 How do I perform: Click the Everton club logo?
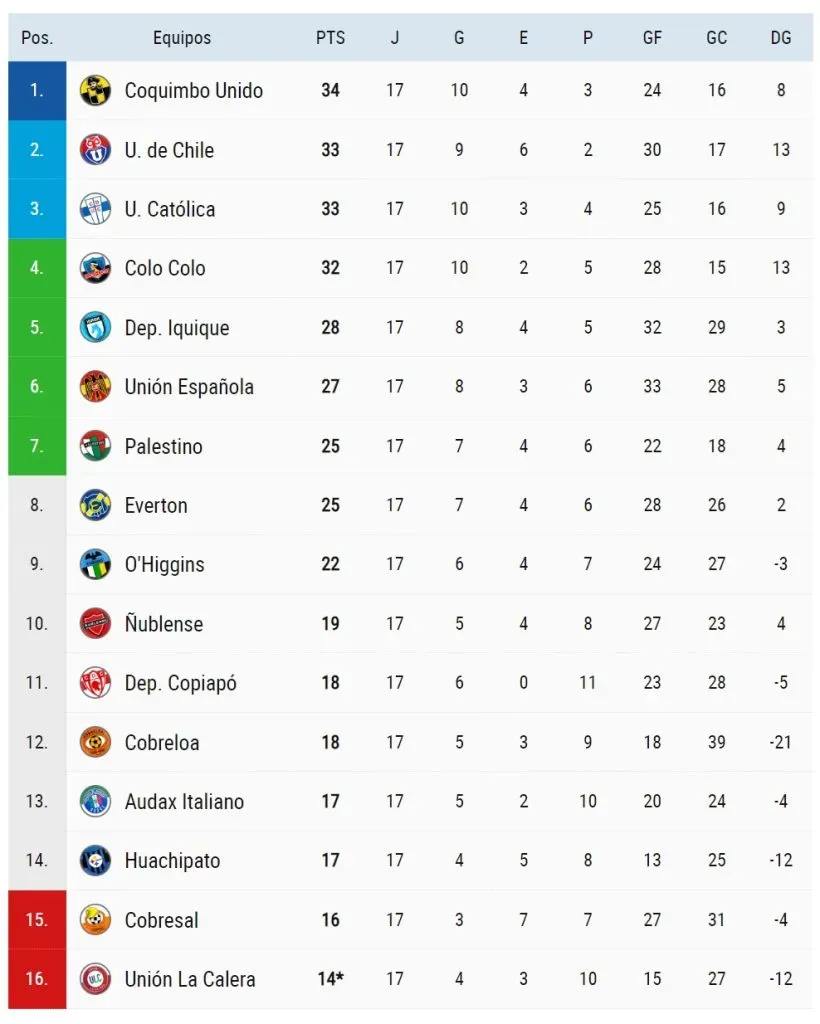(95, 505)
